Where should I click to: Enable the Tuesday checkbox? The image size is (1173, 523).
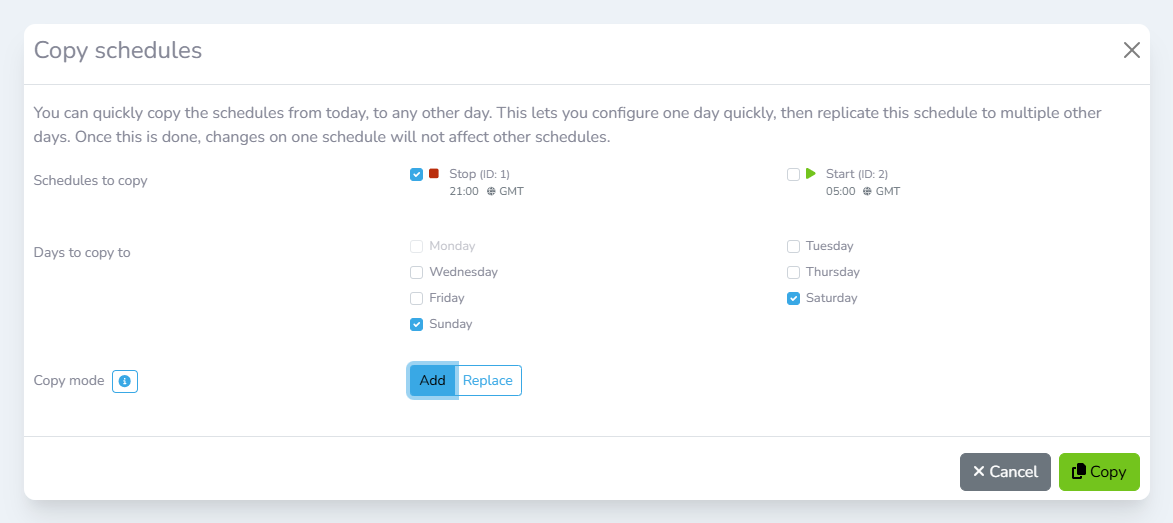793,246
